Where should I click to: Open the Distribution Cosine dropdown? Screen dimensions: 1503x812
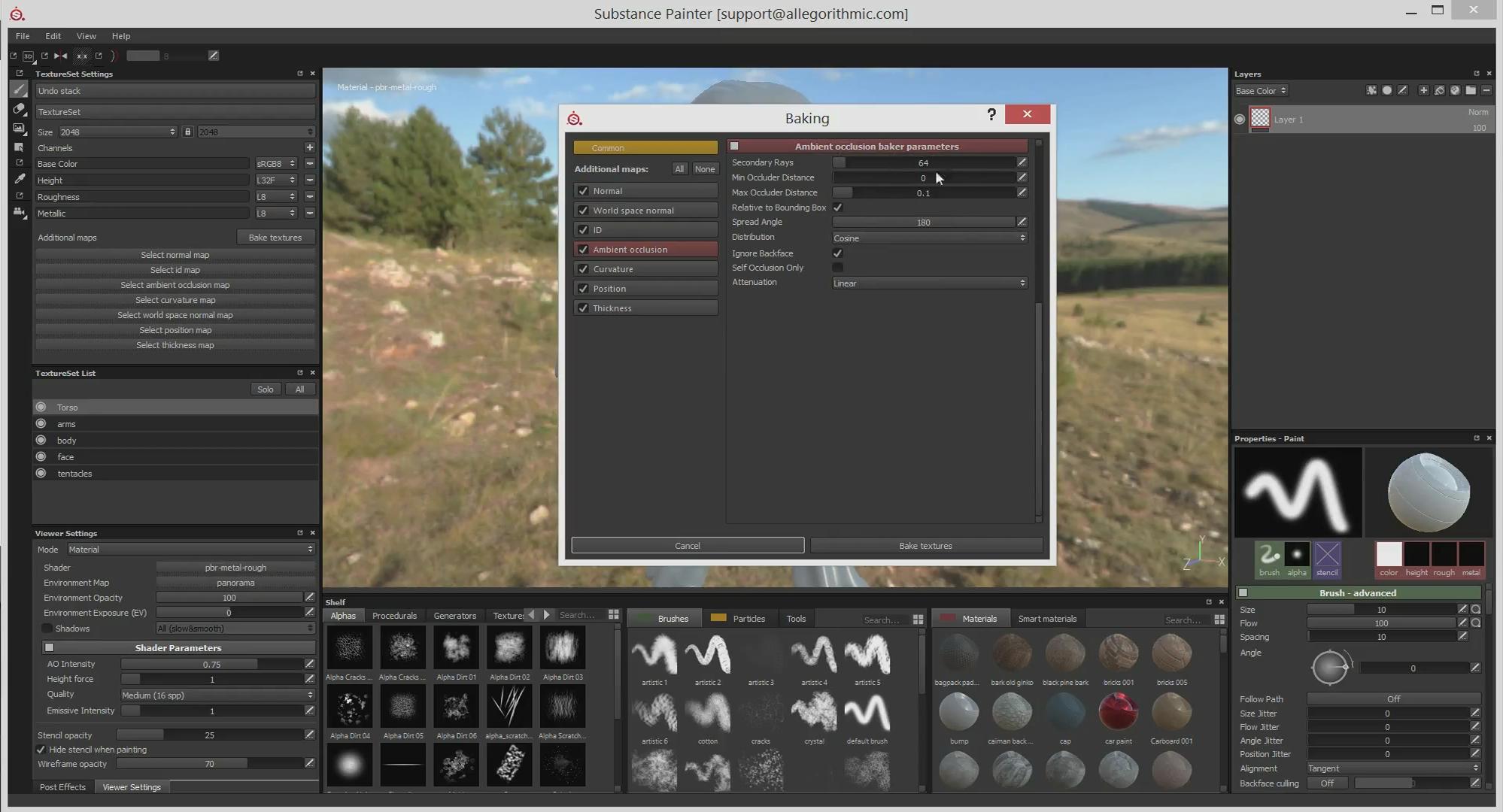click(x=929, y=238)
